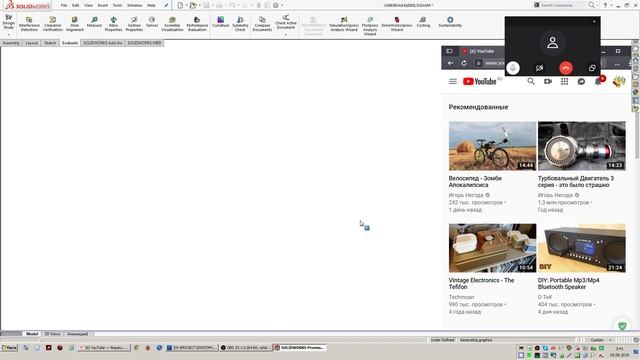The image size is (640, 360).
Task: Launch FloXpress Analysis Wizard
Action: (370, 26)
